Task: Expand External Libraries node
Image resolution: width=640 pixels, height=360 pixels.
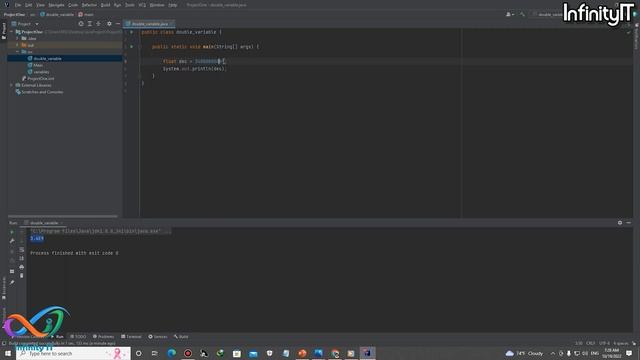Action: (x=12, y=85)
